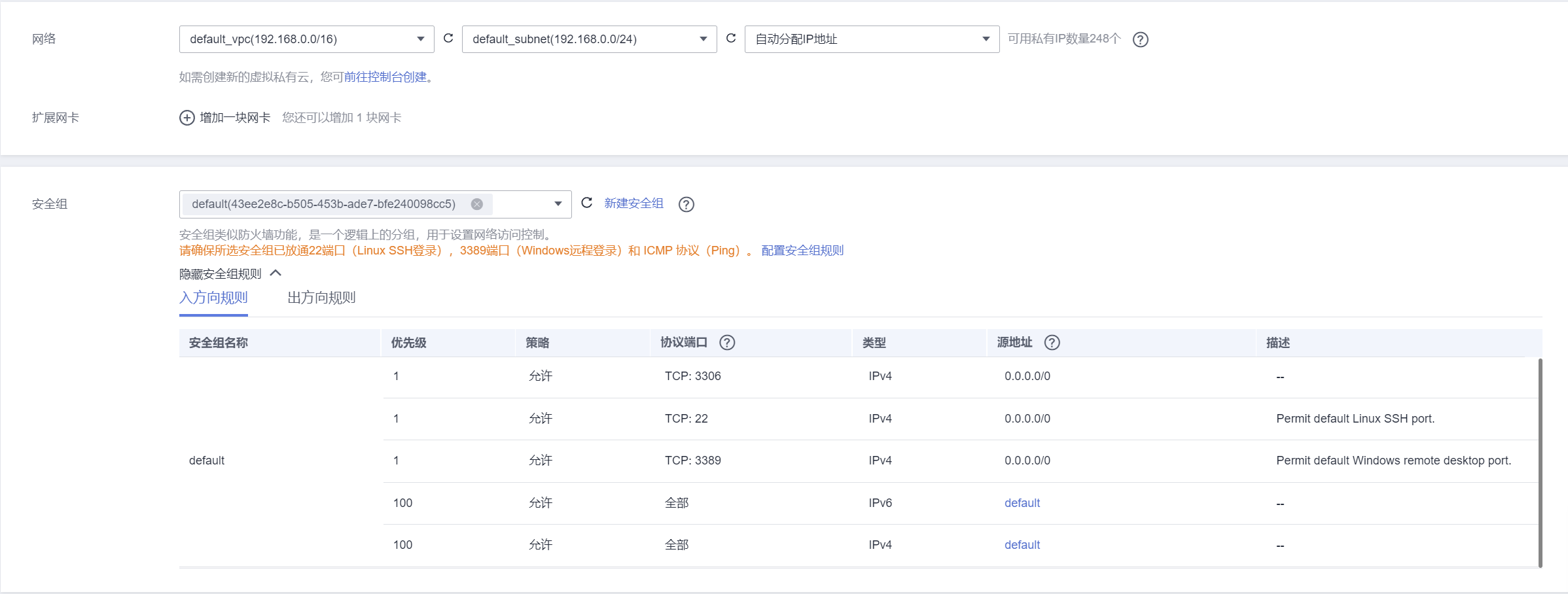Image resolution: width=1568 pixels, height=594 pixels.
Task: Click the default source link in the IPv6 row
Action: point(1022,503)
